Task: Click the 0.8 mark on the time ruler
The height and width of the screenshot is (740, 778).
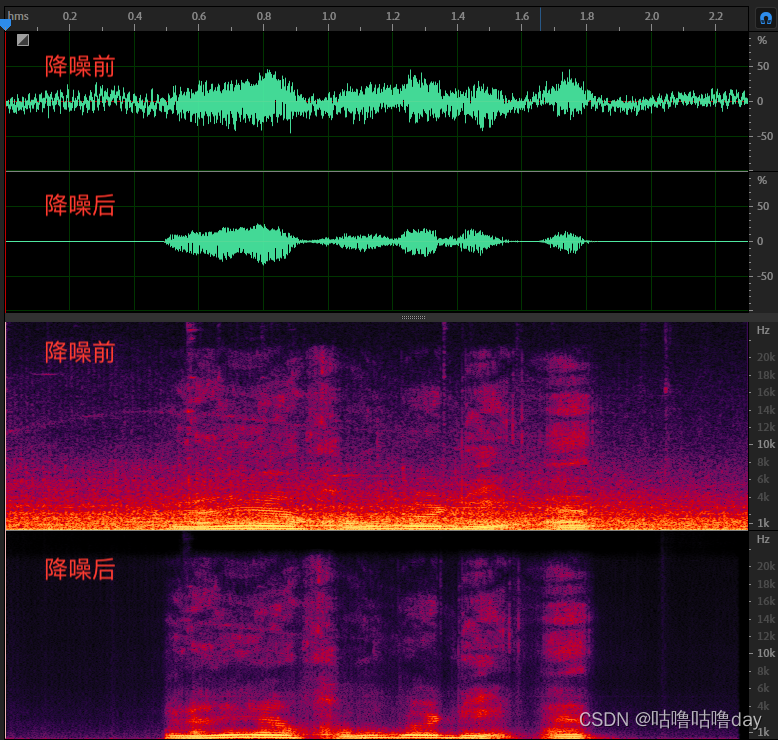Action: [x=264, y=16]
